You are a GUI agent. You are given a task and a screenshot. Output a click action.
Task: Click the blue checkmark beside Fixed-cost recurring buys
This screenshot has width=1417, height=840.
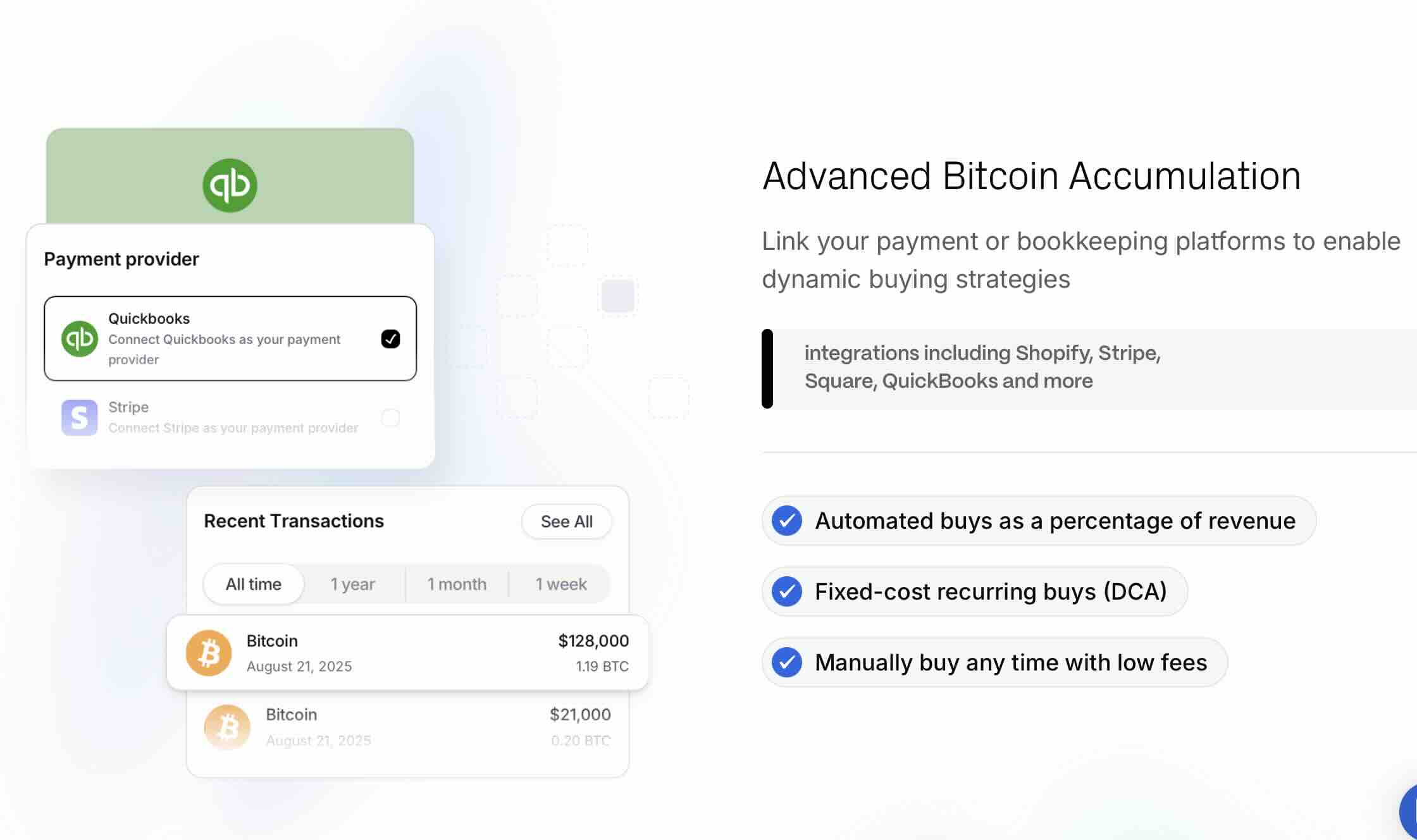click(x=787, y=591)
